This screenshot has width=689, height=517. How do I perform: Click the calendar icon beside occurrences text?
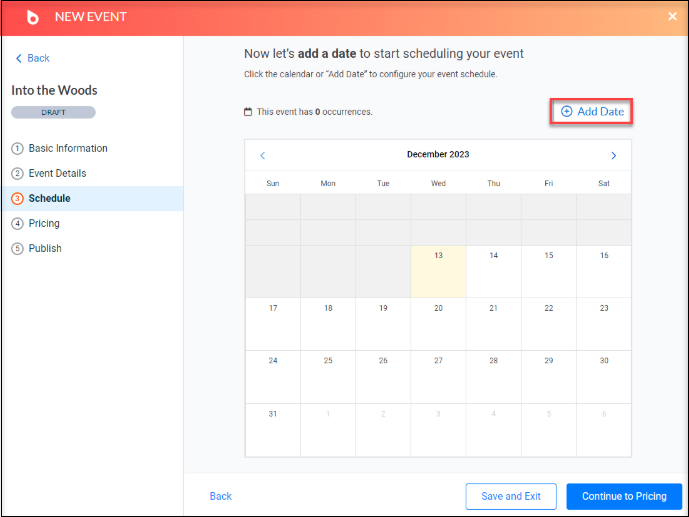pos(248,112)
